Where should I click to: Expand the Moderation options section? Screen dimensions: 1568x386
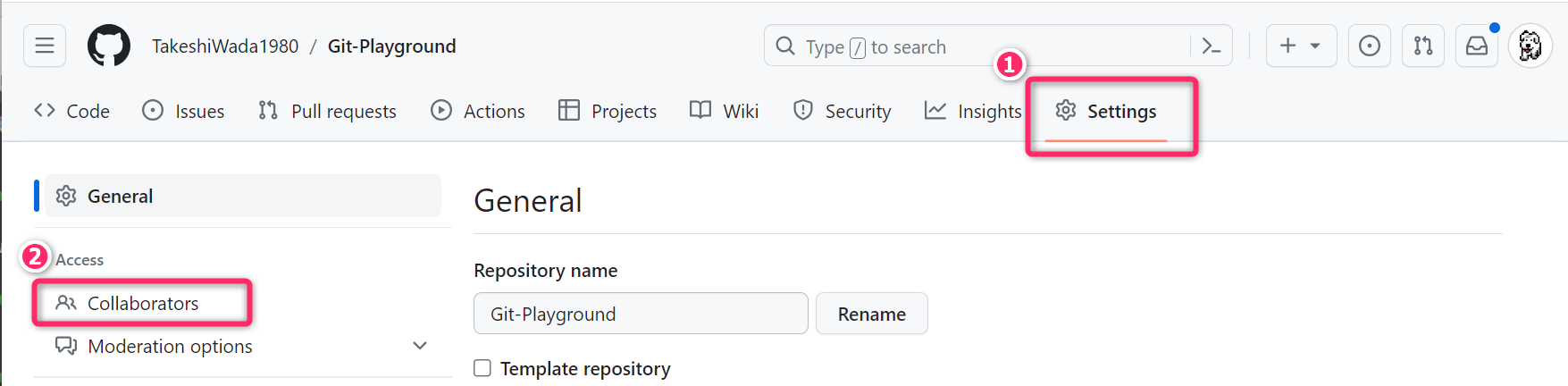coord(420,346)
